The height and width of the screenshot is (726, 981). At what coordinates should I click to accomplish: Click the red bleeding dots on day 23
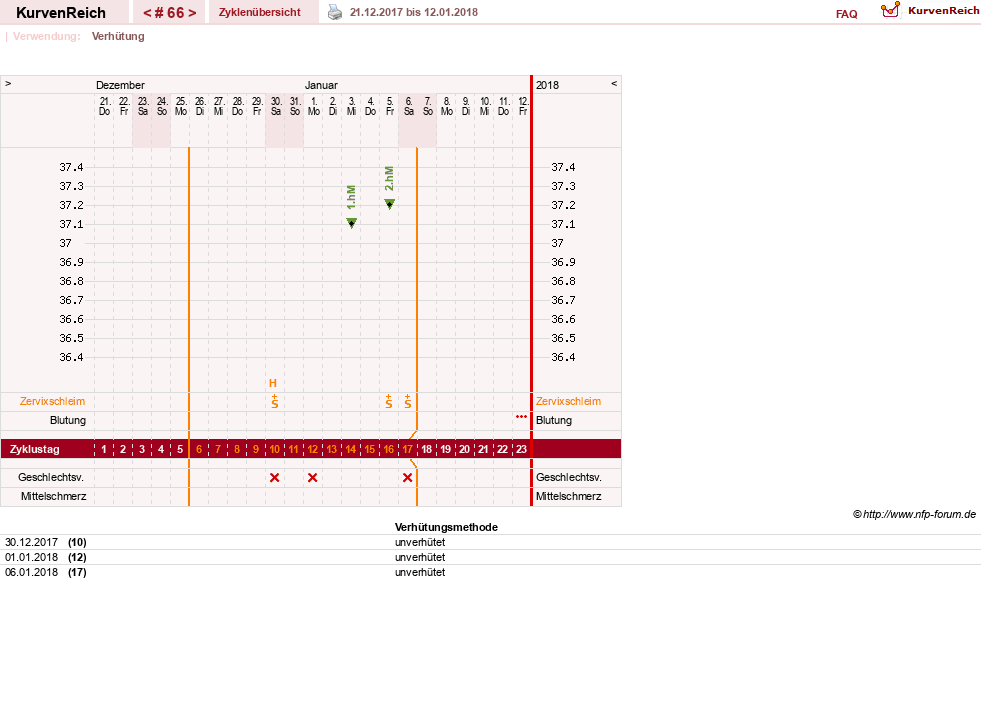pyautogui.click(x=521, y=416)
